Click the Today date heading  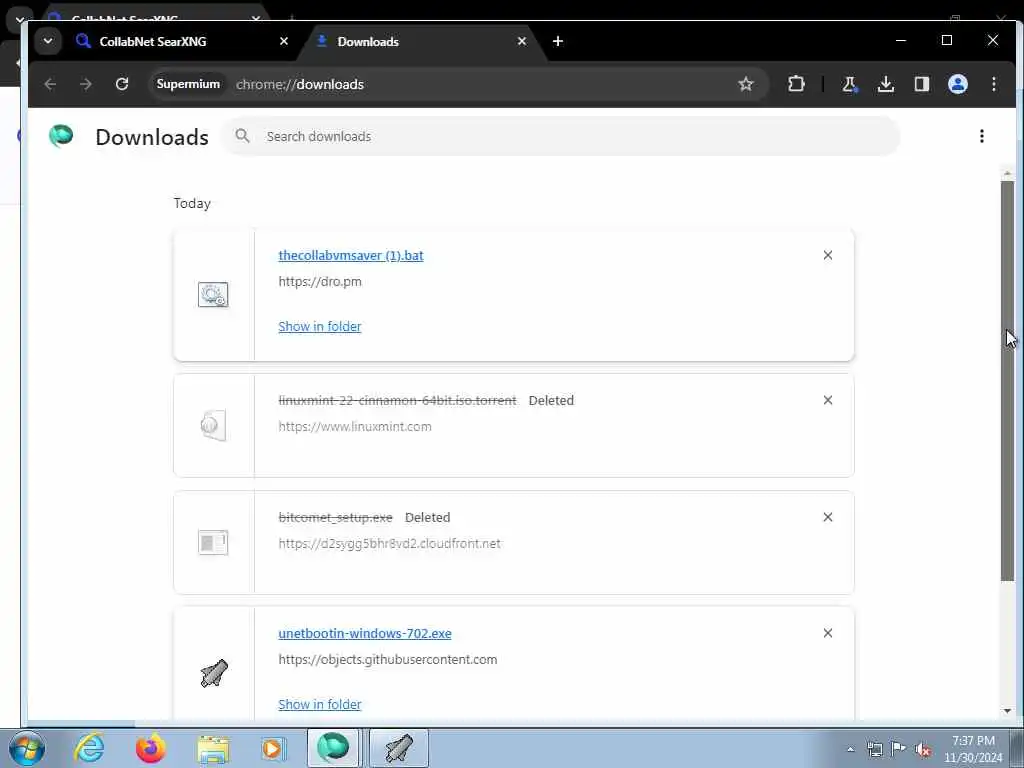(x=192, y=204)
